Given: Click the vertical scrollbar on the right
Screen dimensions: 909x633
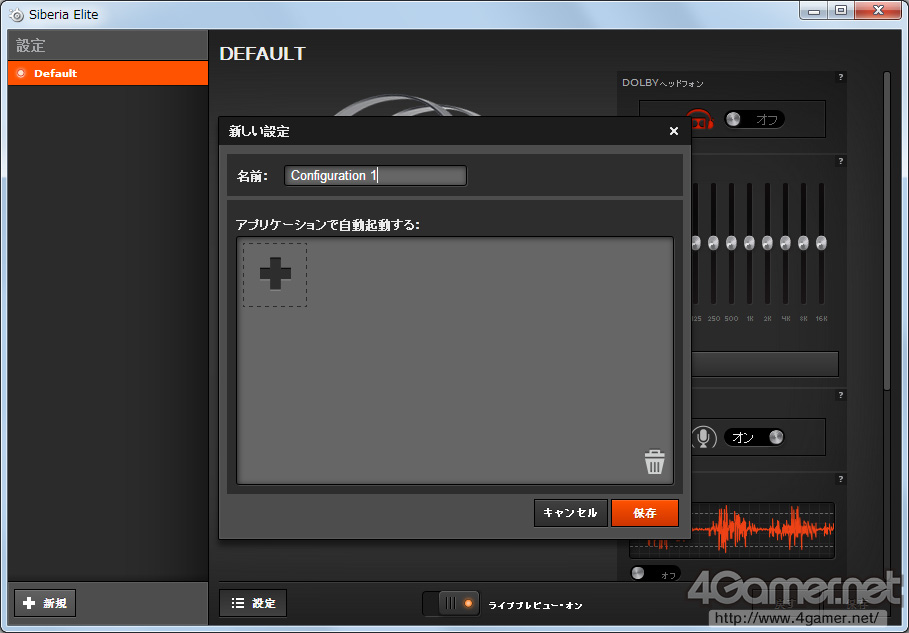Looking at the screenshot, I should (x=887, y=232).
